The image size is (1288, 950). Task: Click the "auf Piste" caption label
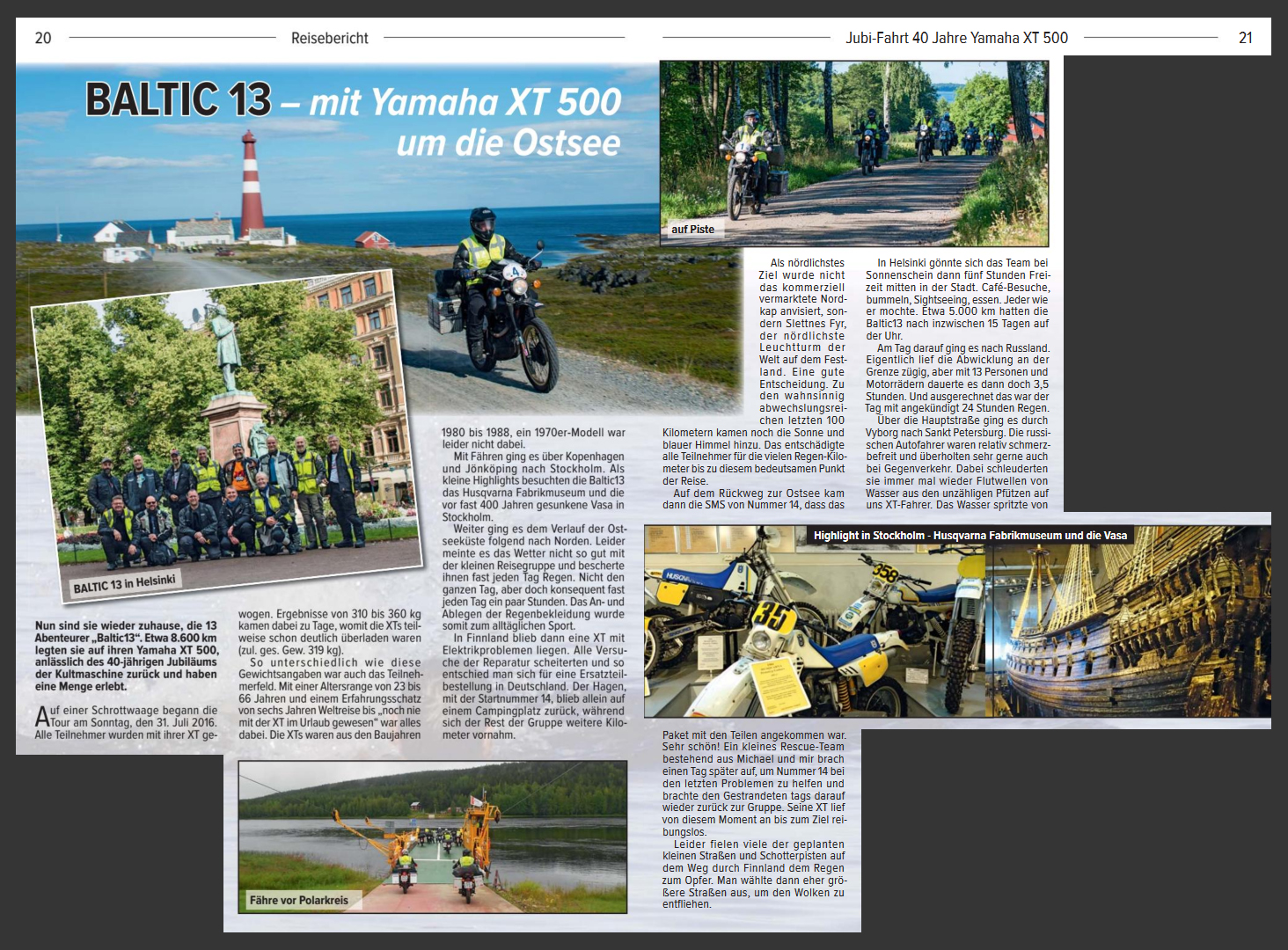[x=692, y=230]
